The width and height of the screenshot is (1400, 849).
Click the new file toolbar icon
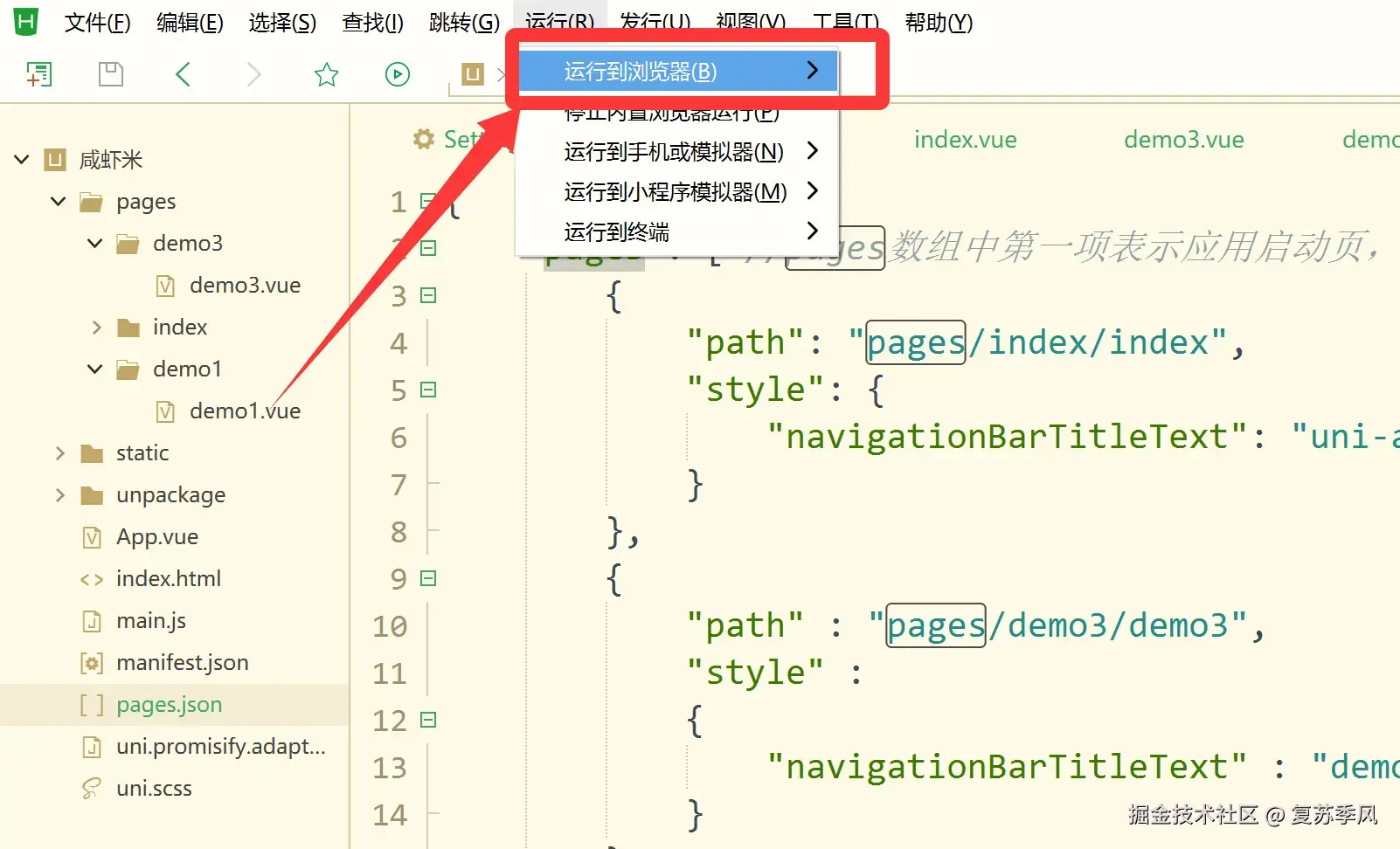pos(39,74)
